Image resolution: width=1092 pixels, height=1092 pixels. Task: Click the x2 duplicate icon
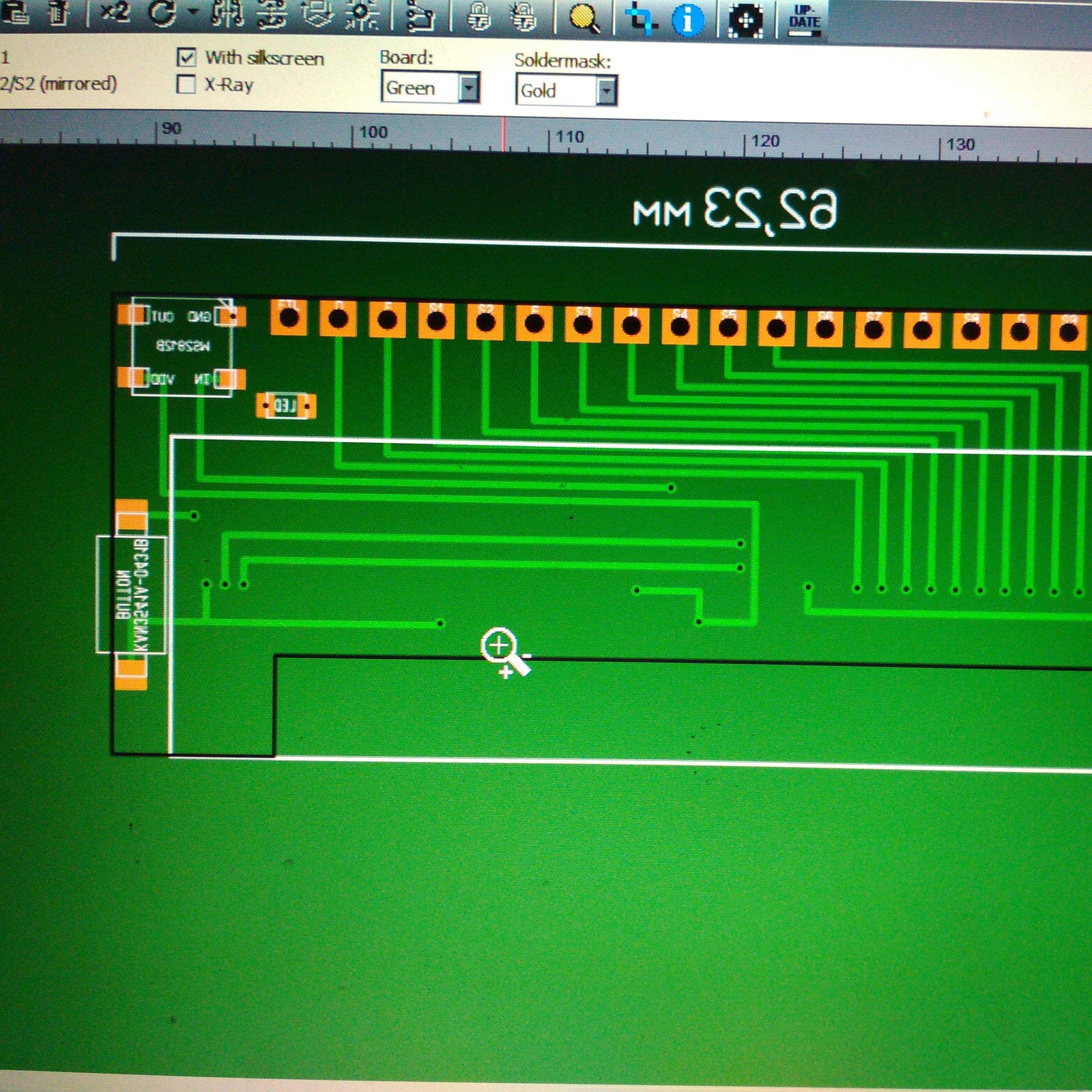coord(115,12)
